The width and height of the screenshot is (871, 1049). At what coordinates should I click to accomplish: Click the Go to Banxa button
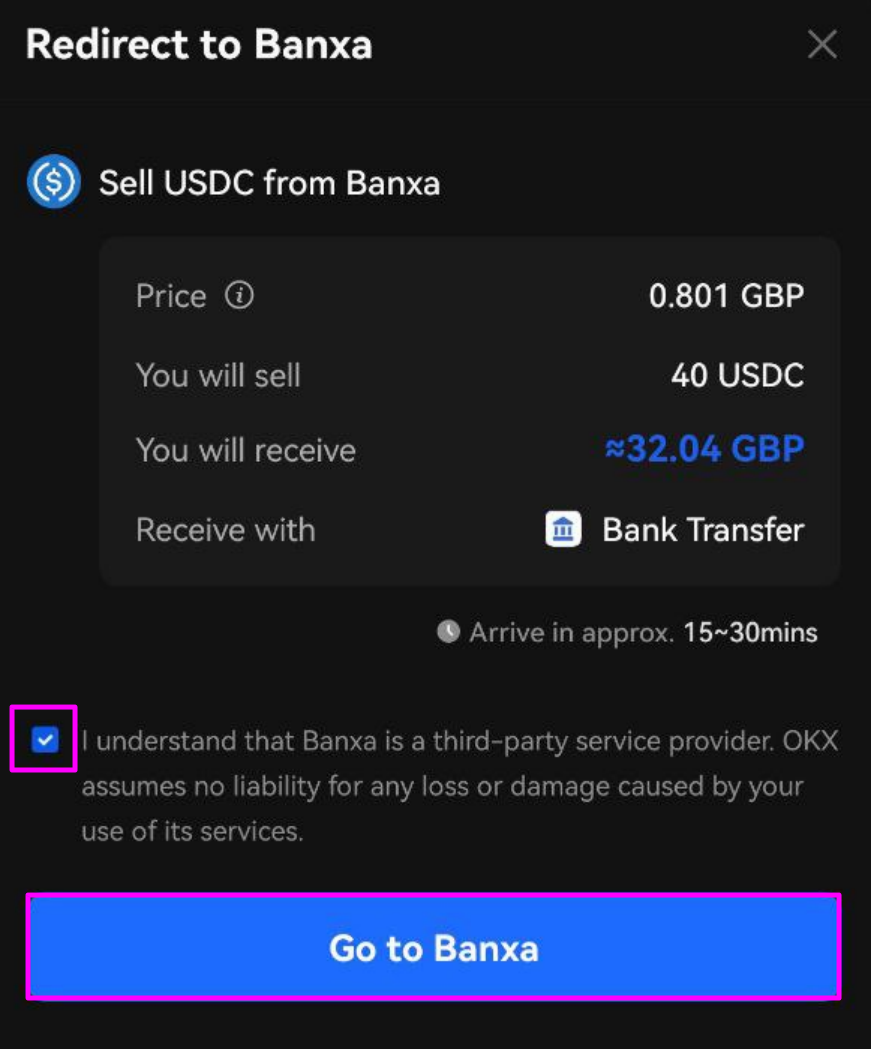433,947
